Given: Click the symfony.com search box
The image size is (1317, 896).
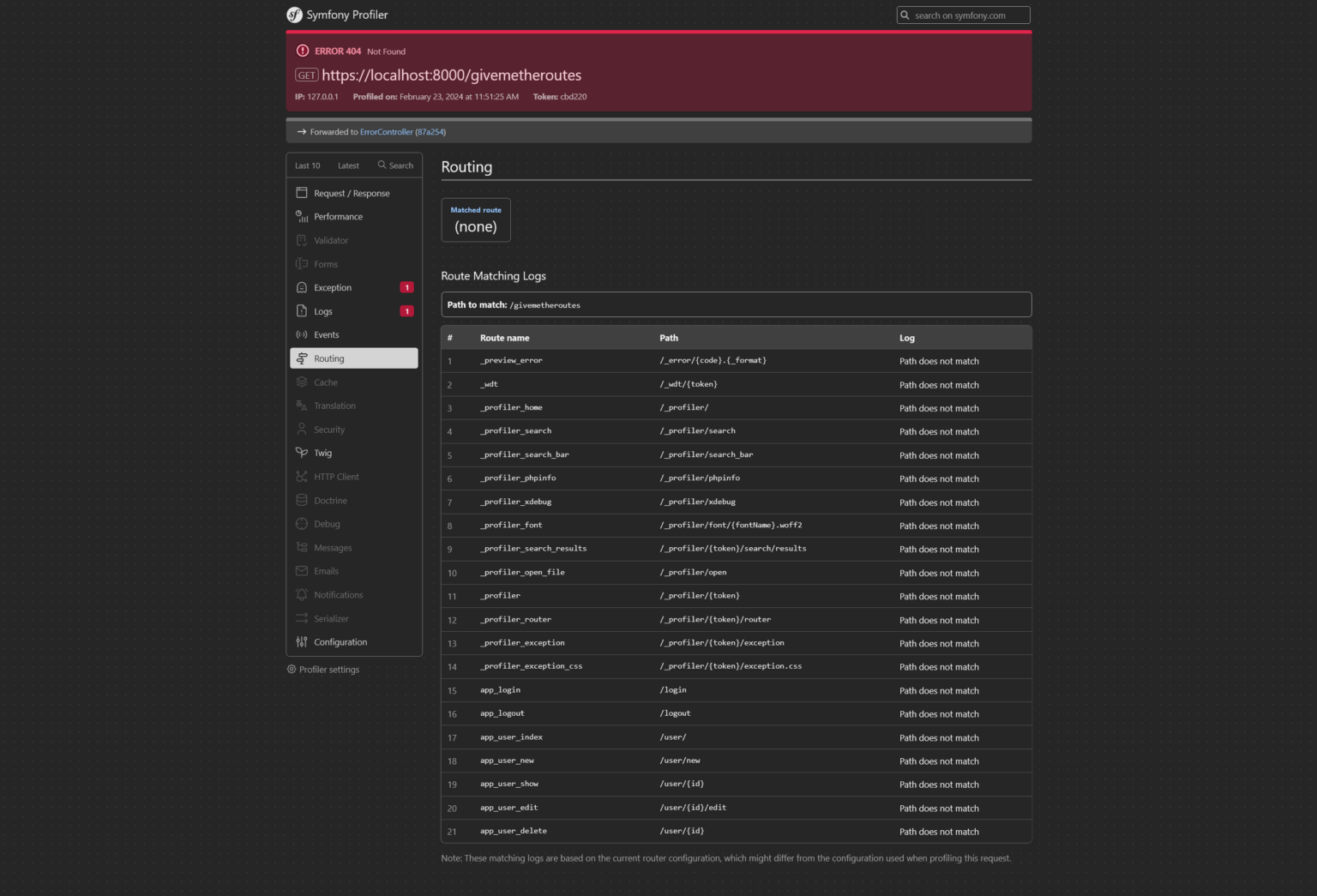Looking at the screenshot, I should (x=962, y=15).
